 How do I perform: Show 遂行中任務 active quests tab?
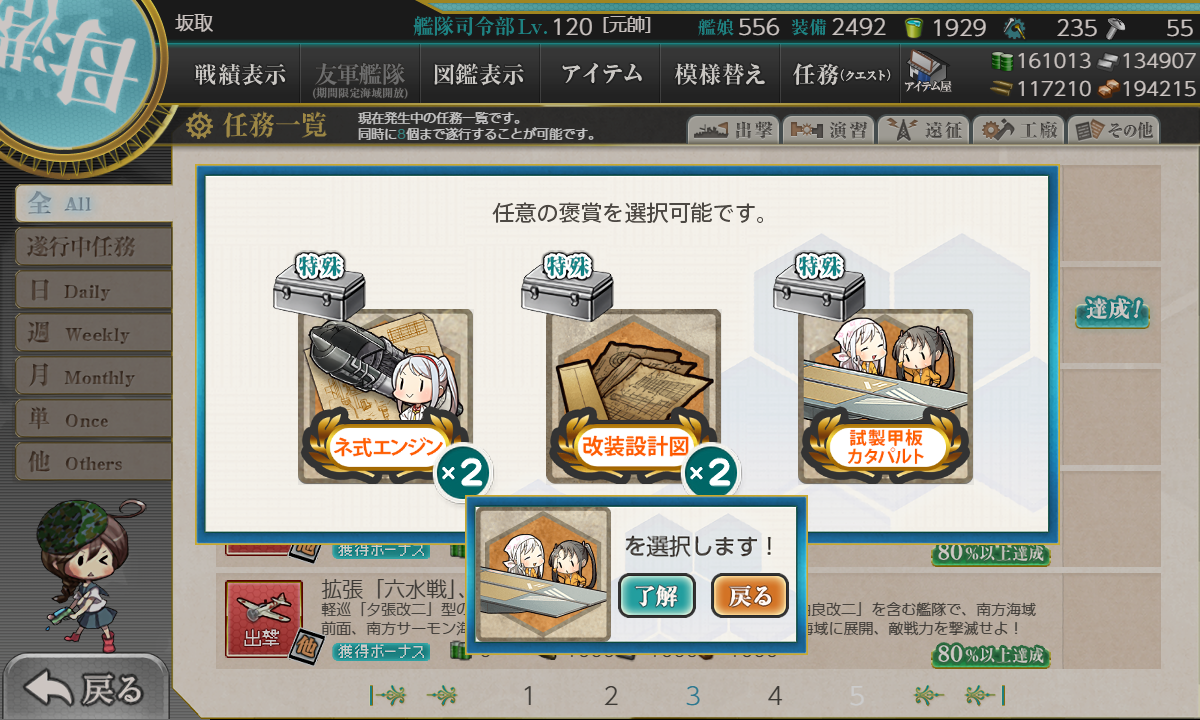point(93,247)
